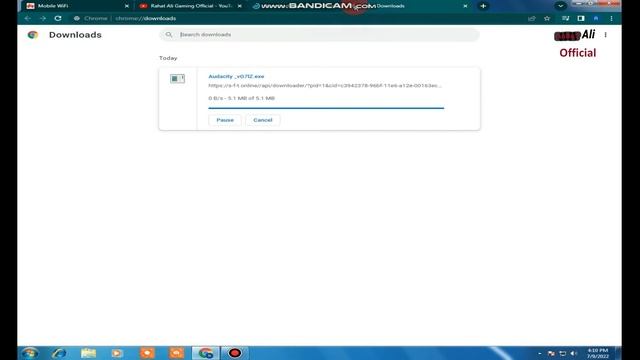Open the Windows Start button

(x=30, y=353)
